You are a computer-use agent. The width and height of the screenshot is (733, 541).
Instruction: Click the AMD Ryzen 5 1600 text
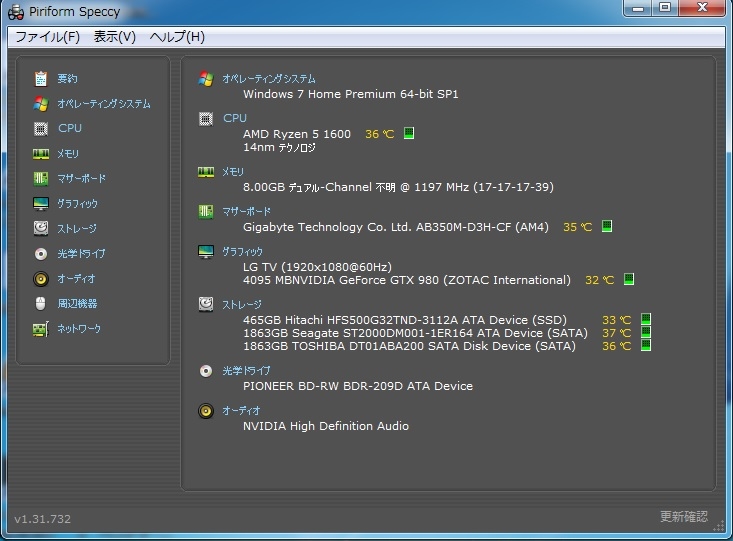click(x=297, y=134)
